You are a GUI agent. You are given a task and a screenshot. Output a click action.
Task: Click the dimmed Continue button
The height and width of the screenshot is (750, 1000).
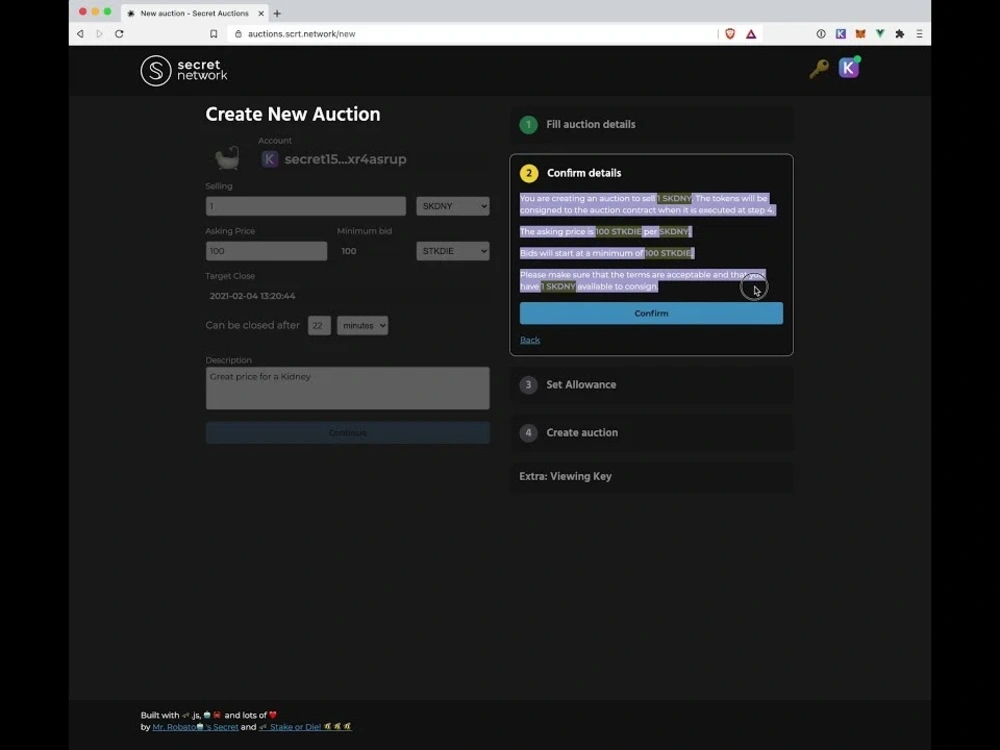click(x=348, y=432)
